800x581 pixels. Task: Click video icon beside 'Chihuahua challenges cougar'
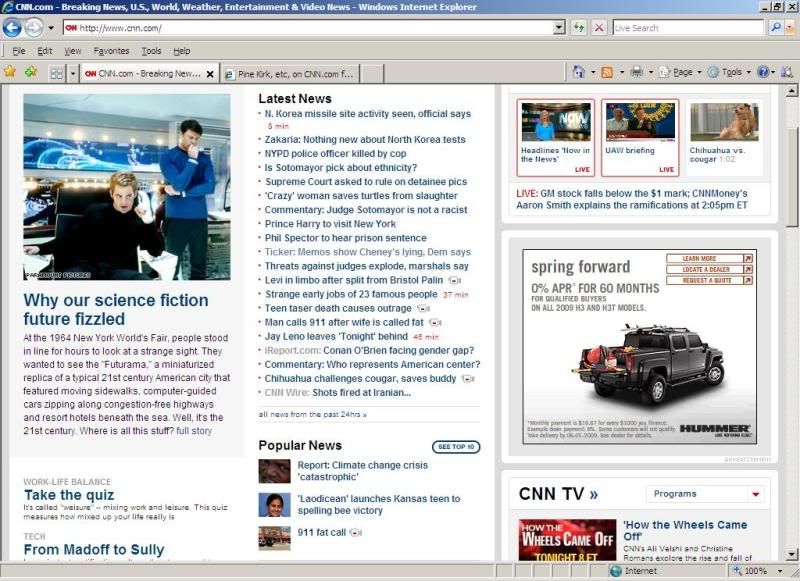467,379
